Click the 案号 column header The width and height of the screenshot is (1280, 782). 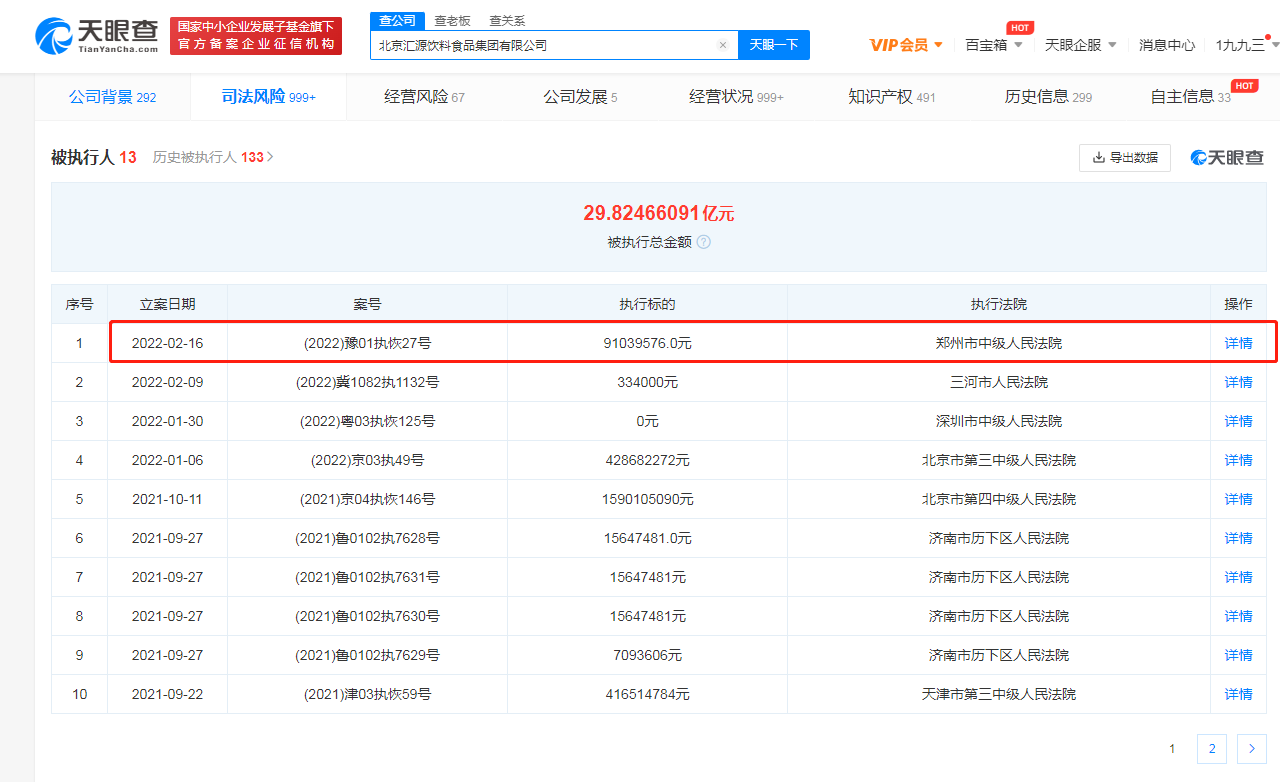pyautogui.click(x=367, y=304)
